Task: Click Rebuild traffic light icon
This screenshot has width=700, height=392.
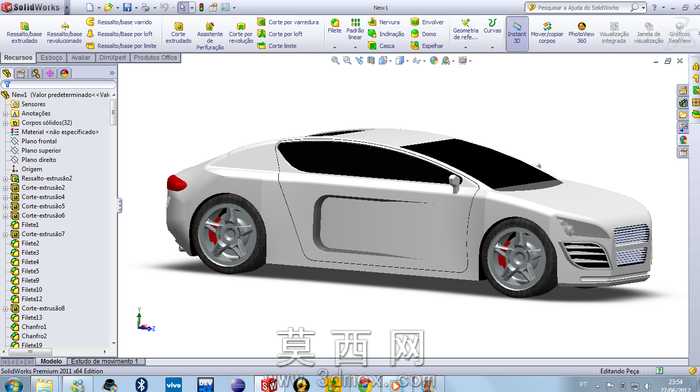Action: click(201, 8)
